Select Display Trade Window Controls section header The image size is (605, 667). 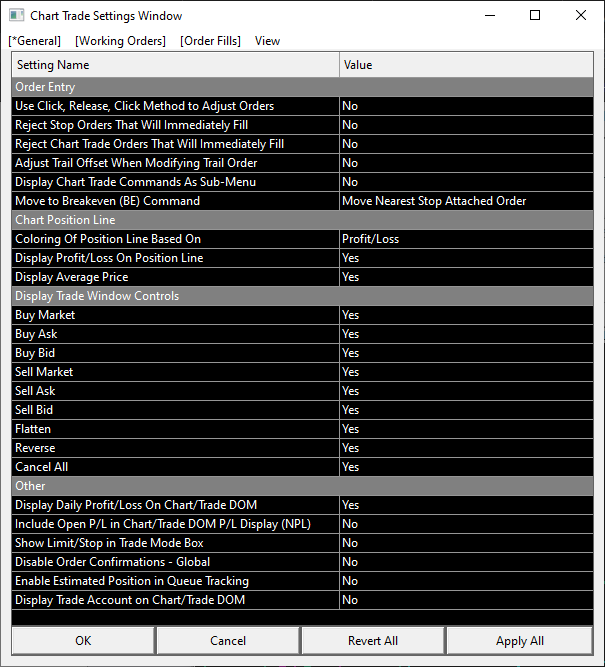(x=302, y=296)
